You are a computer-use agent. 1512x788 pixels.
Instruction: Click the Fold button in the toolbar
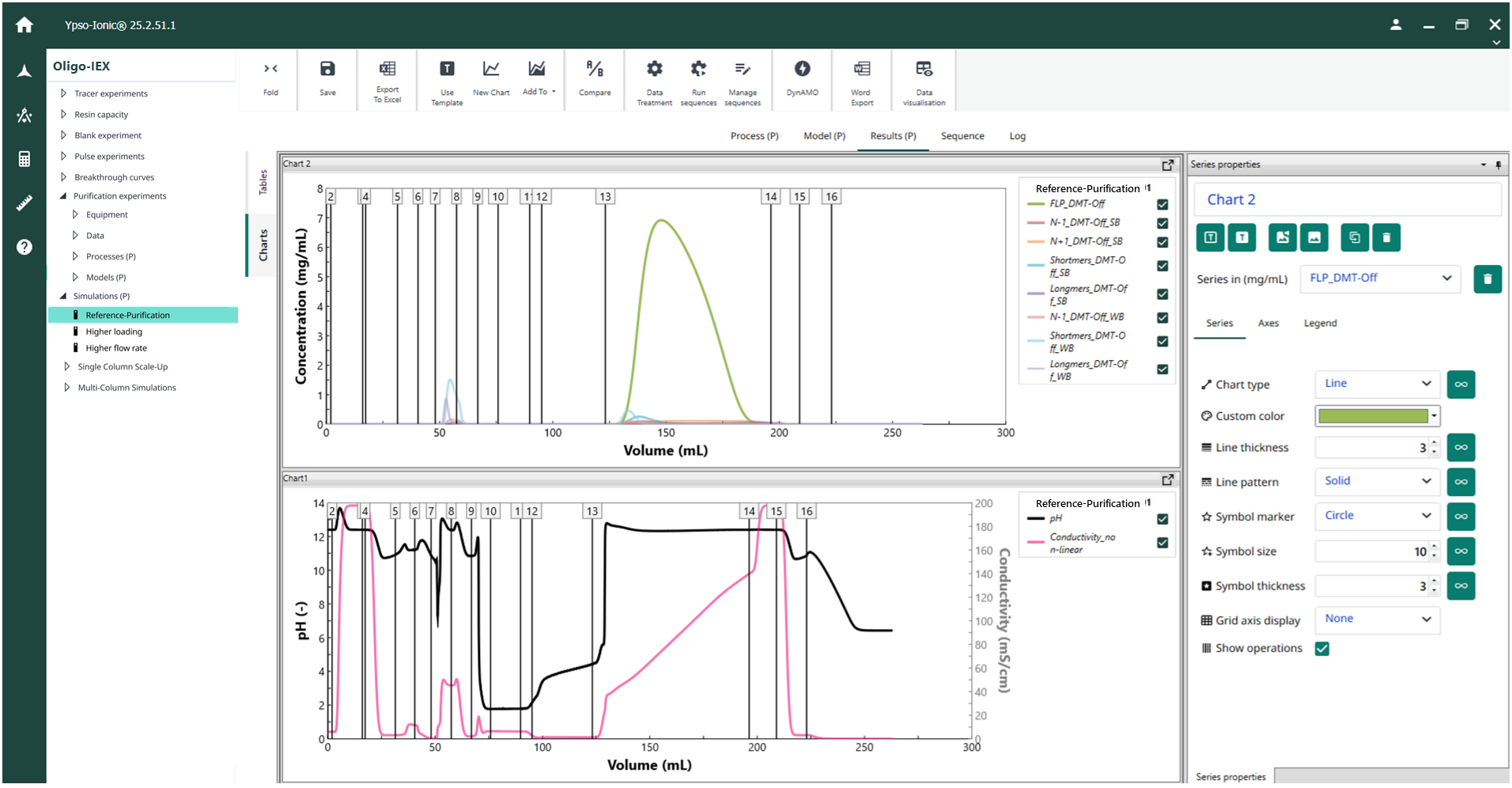(x=270, y=79)
